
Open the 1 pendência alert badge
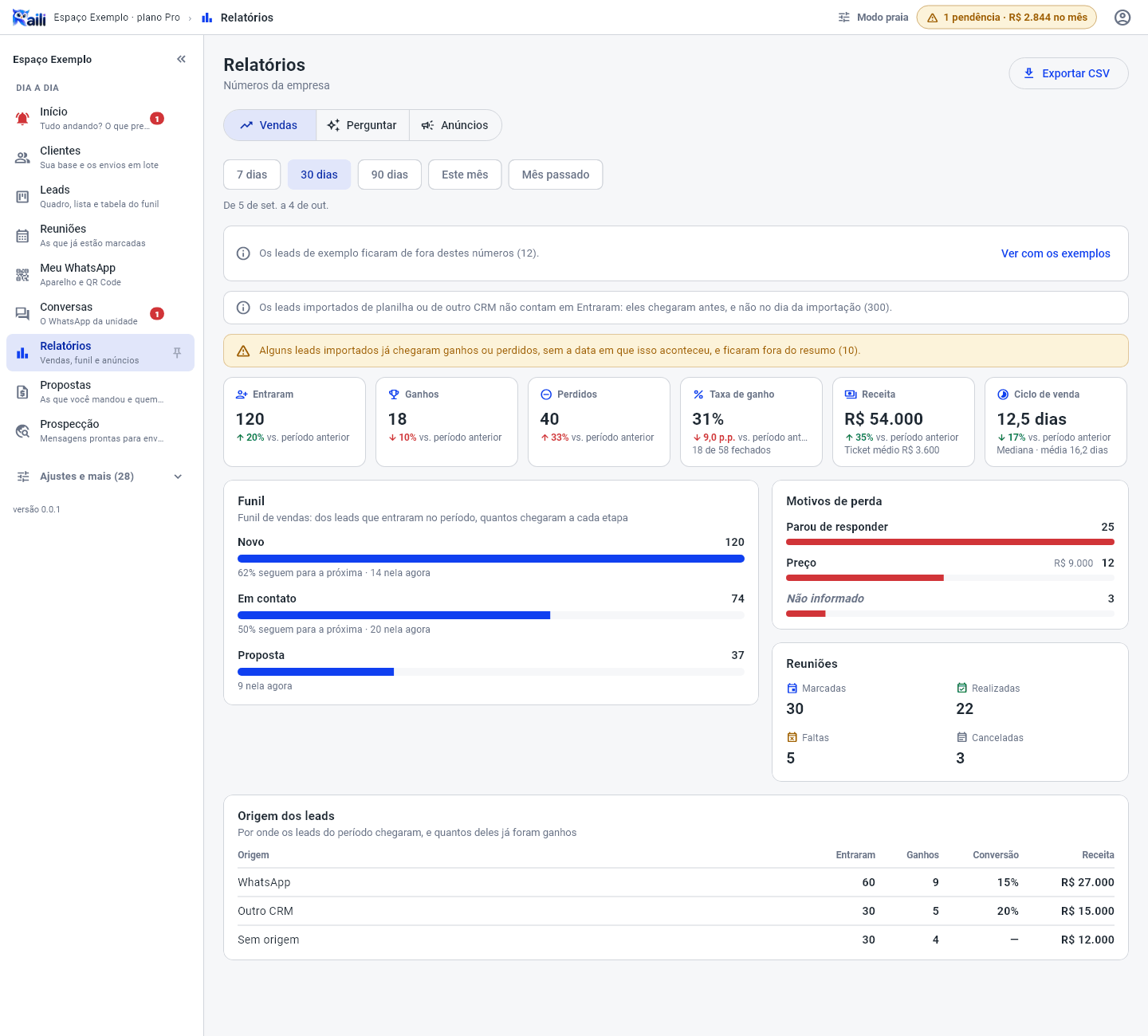pos(1007,18)
